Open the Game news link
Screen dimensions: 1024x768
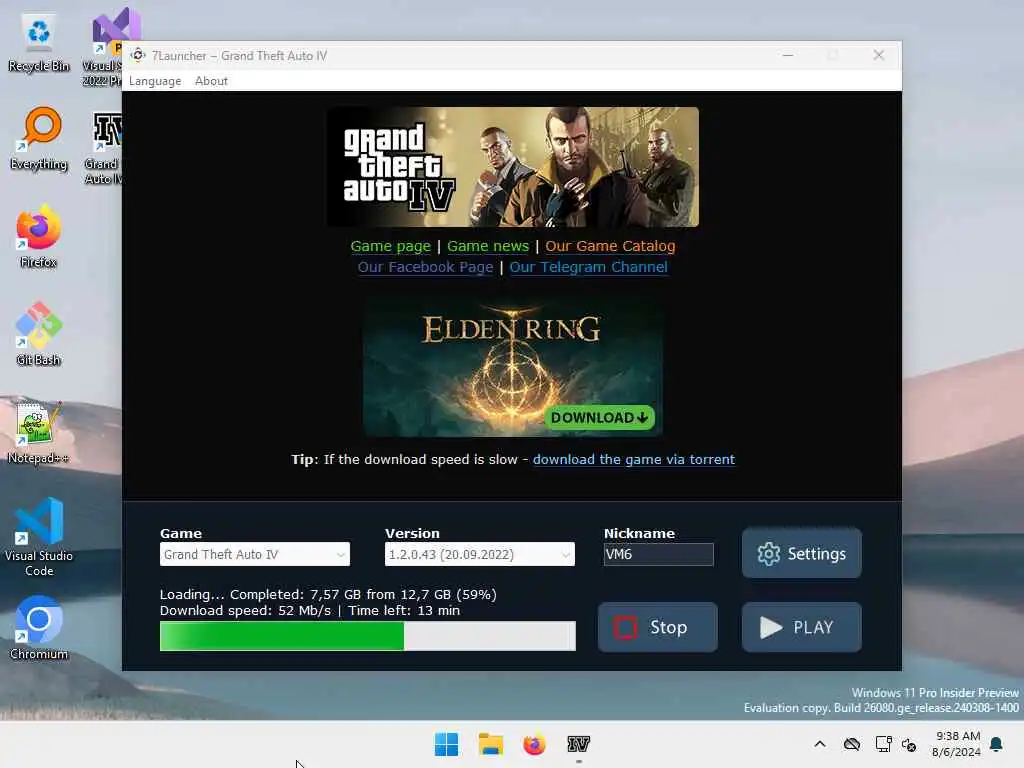(488, 246)
